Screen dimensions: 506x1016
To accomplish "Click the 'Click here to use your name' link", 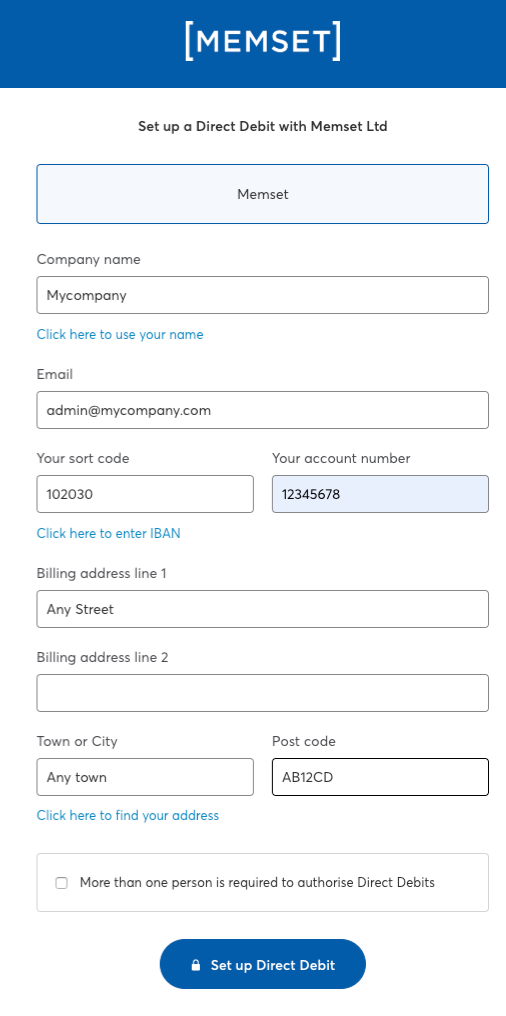I will [x=120, y=334].
